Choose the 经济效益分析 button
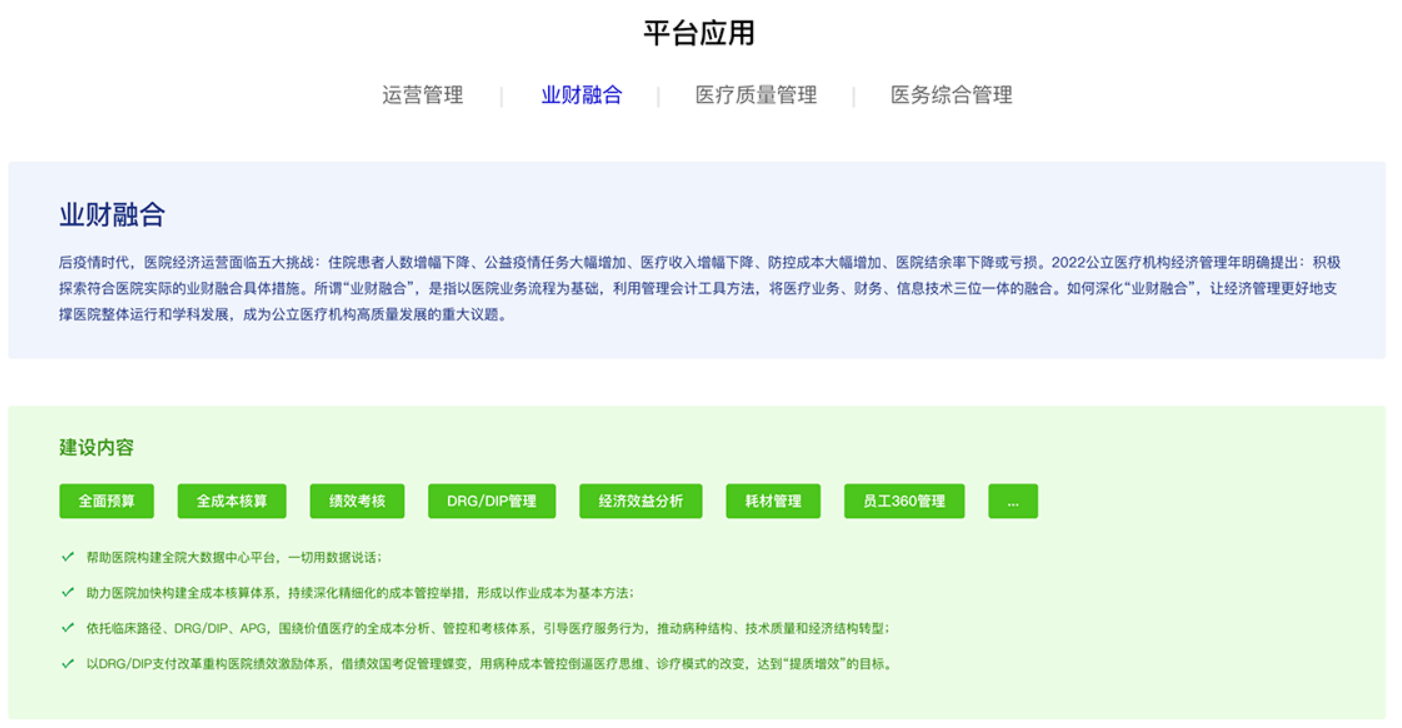The image size is (1402, 728). [x=640, y=501]
